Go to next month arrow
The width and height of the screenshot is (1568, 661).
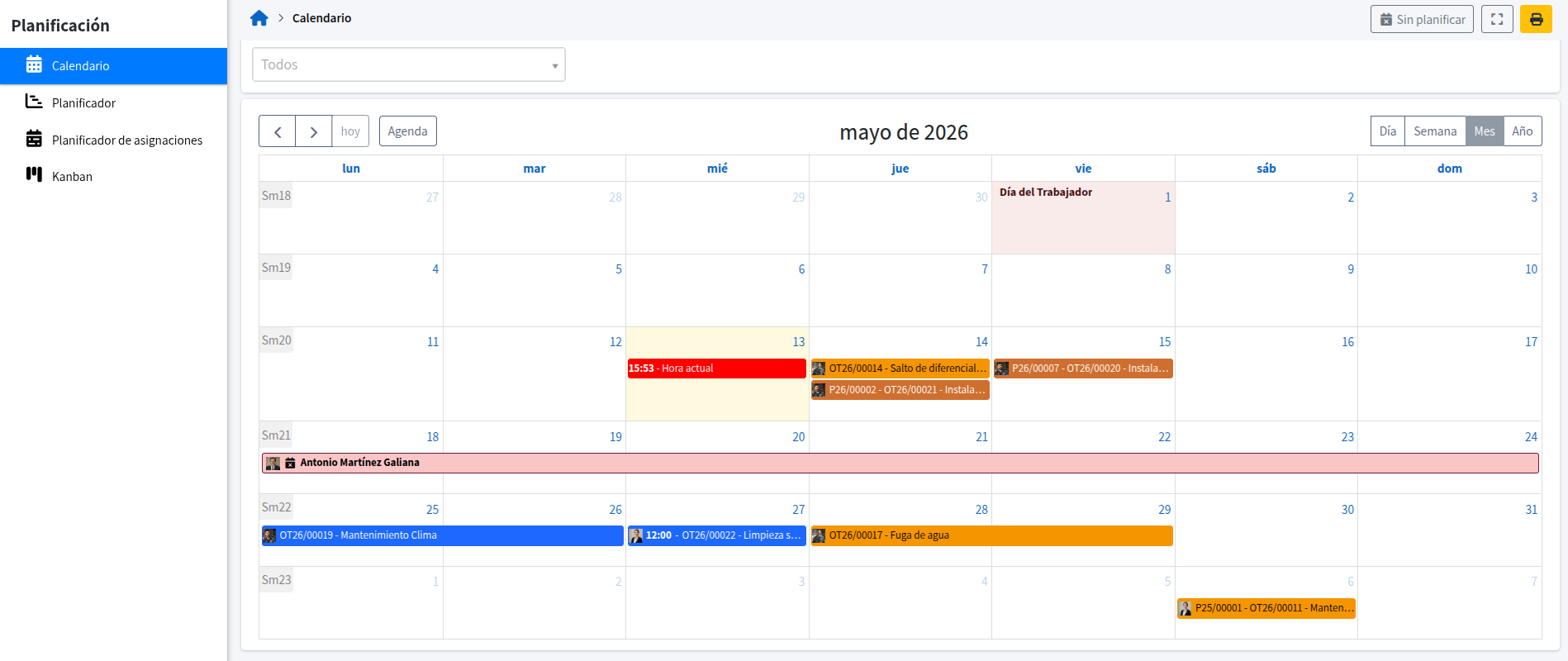click(314, 131)
